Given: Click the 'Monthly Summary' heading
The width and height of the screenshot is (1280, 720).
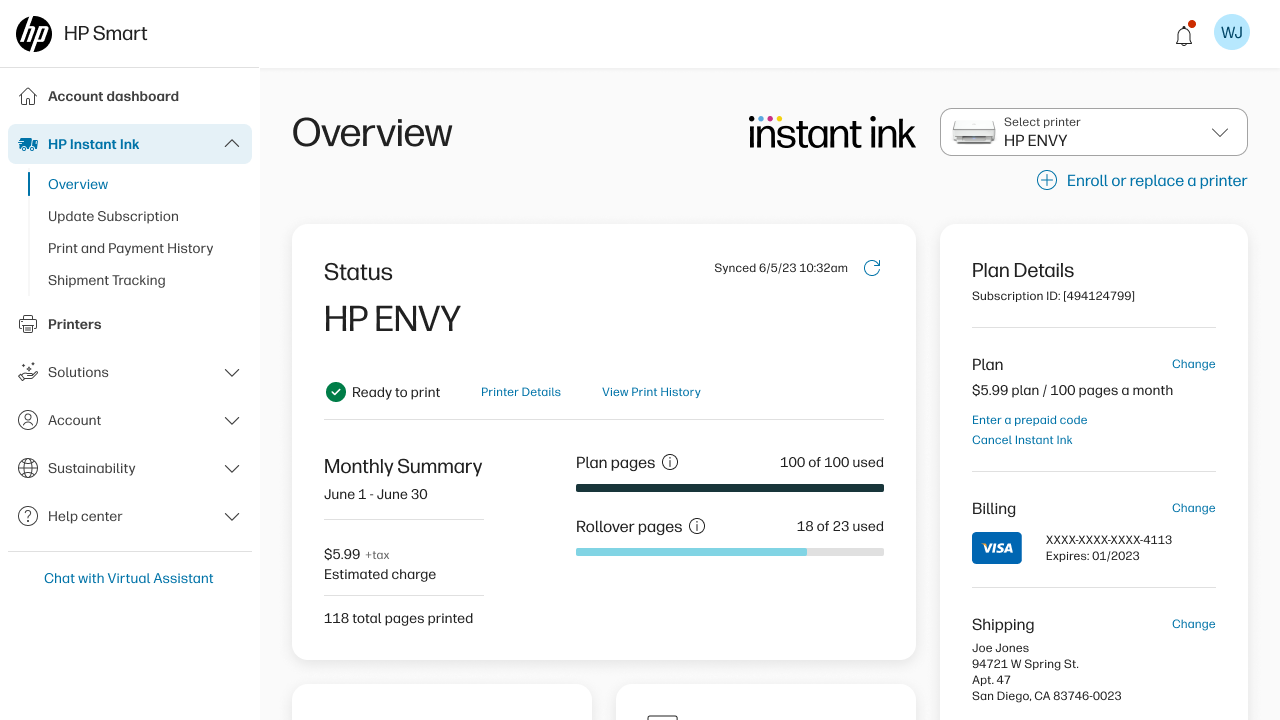Looking at the screenshot, I should (x=403, y=466).
